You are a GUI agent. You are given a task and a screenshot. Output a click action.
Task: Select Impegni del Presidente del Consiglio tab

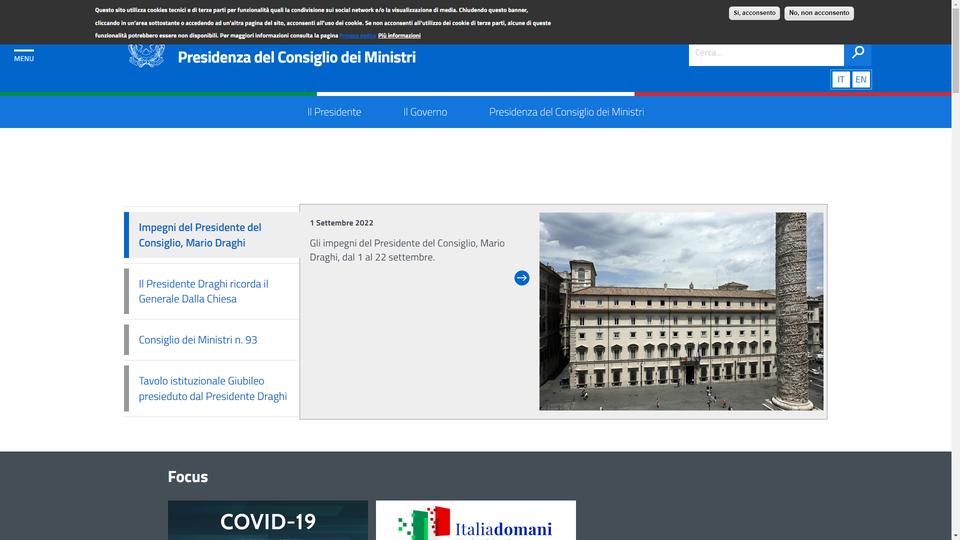click(212, 235)
